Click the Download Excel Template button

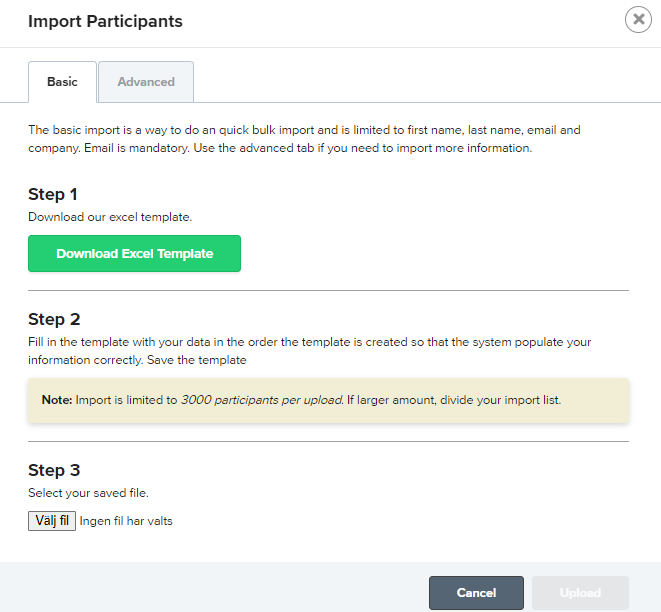coord(134,253)
